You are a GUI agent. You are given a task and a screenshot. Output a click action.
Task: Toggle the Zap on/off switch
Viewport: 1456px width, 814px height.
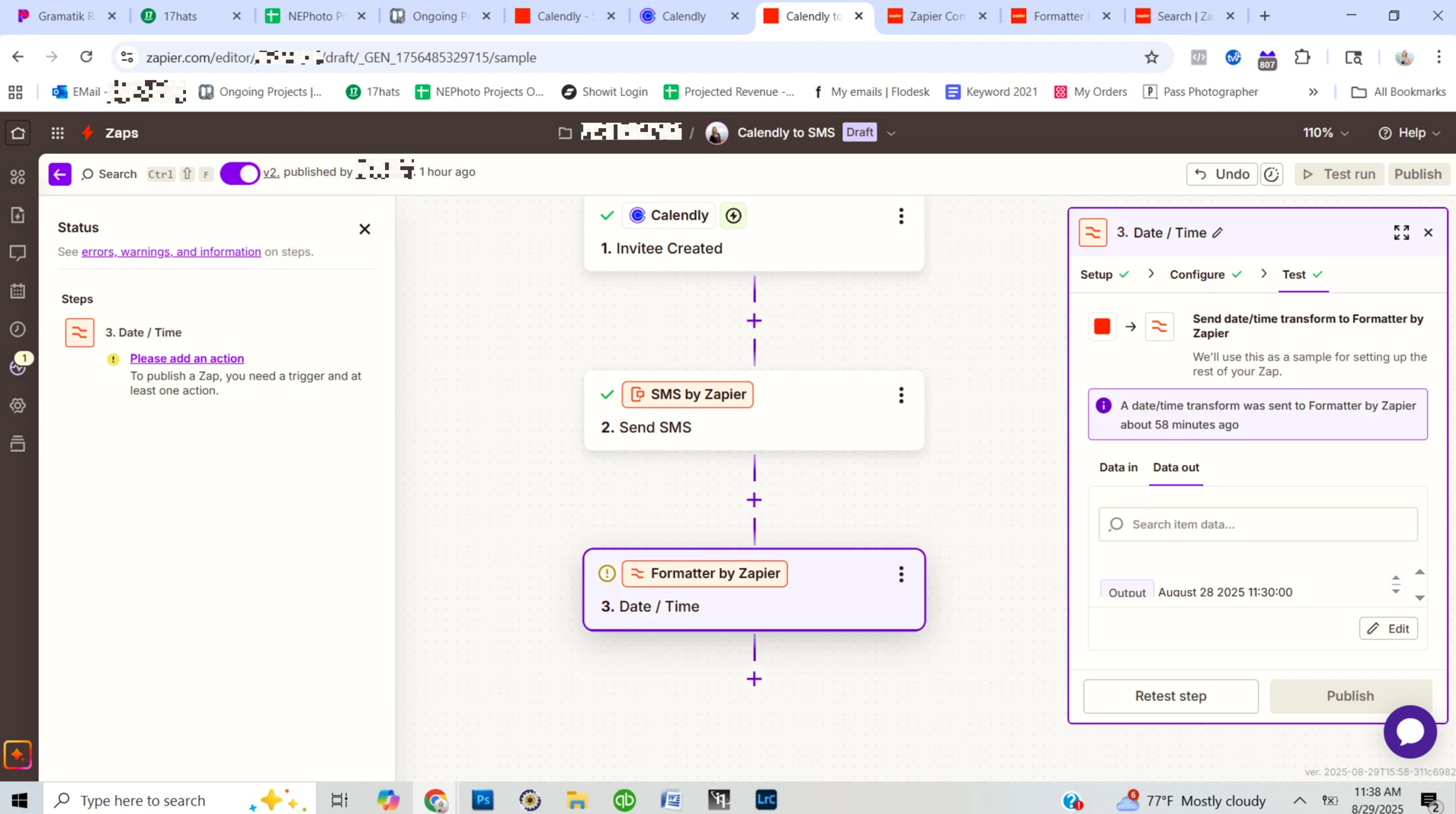point(240,174)
